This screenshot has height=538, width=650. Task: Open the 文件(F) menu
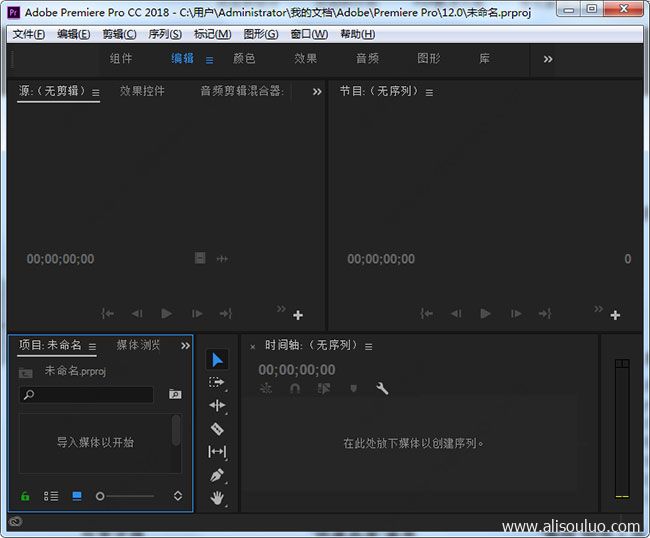[29, 34]
